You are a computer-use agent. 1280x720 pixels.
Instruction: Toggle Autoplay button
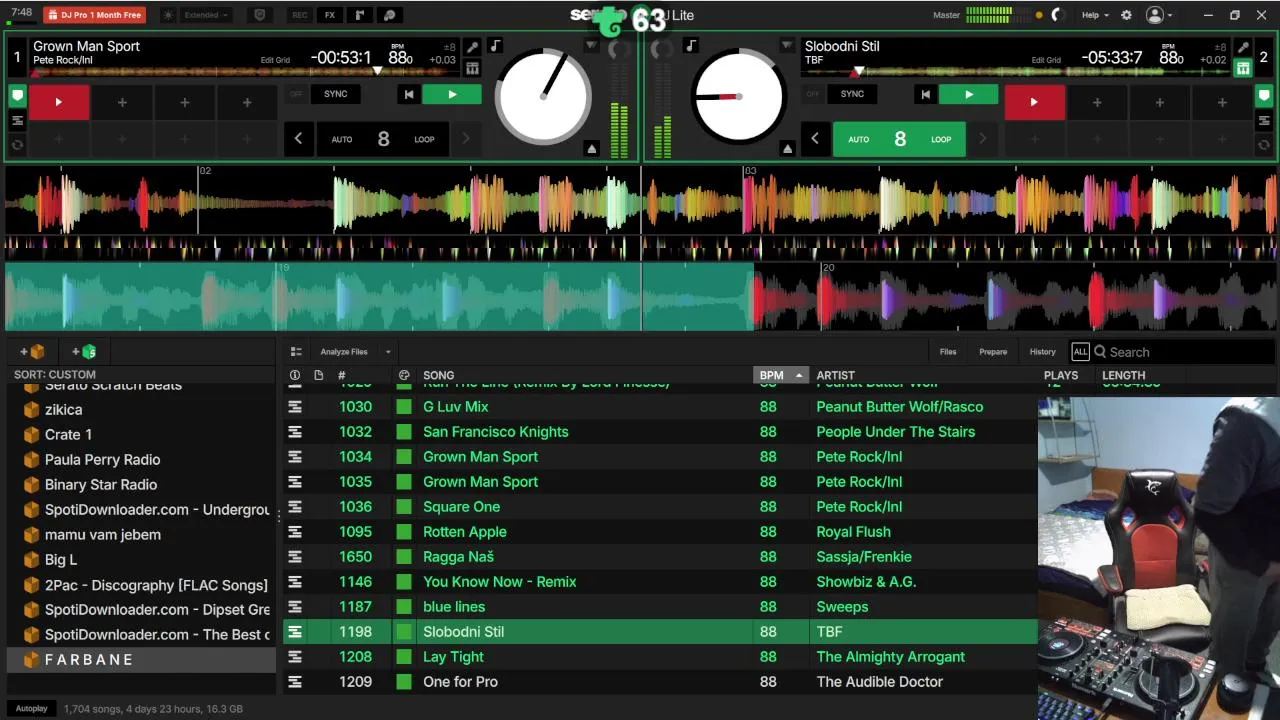point(31,709)
